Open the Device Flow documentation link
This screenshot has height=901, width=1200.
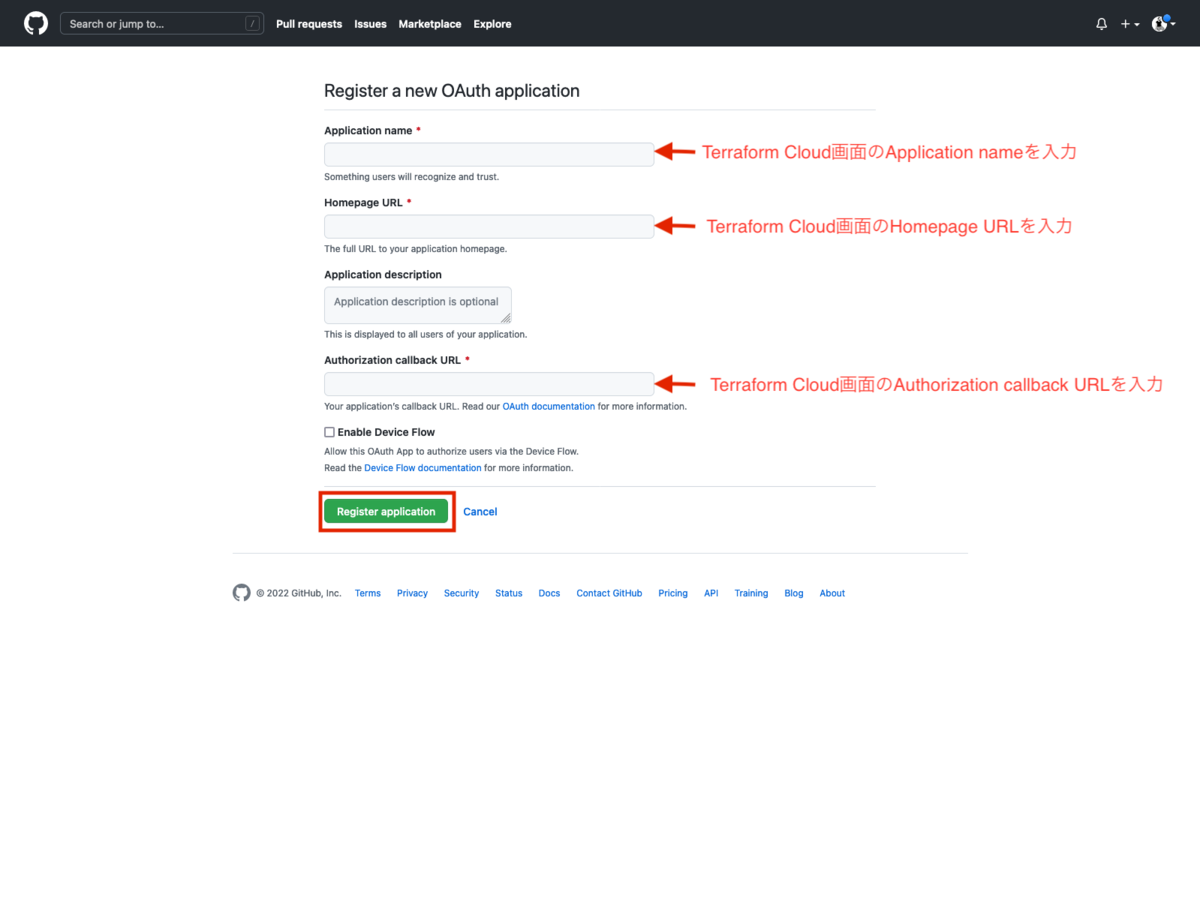coord(423,468)
